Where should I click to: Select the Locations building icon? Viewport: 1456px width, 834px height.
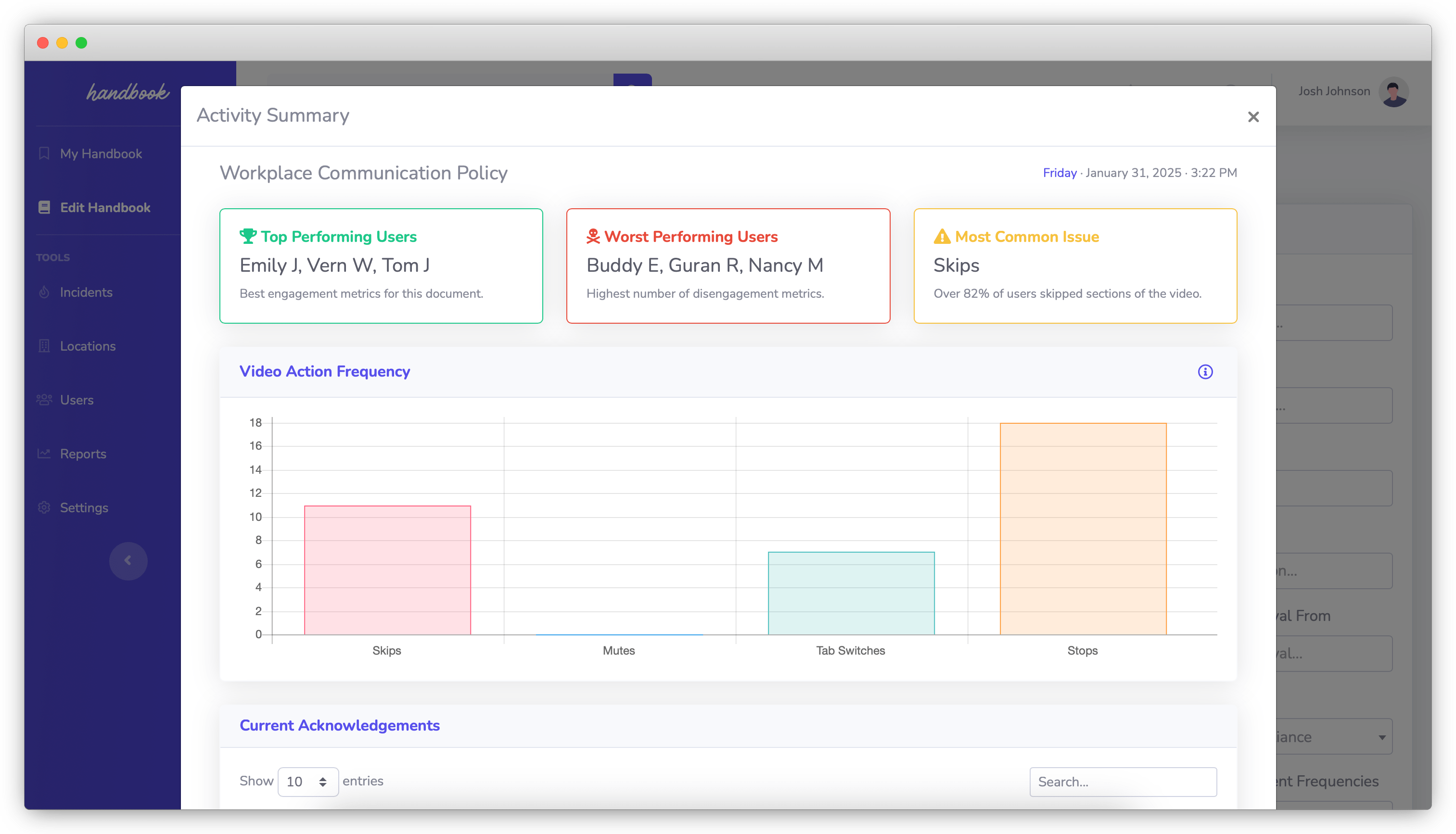[x=45, y=346]
